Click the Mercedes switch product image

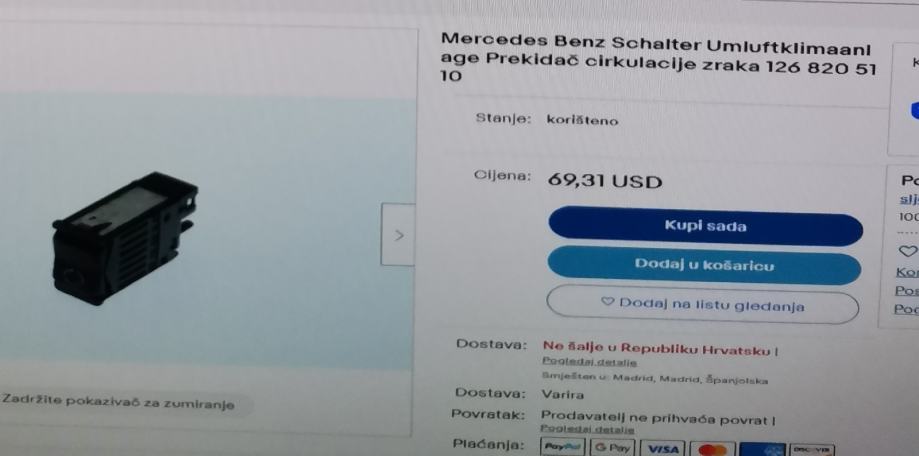(125, 238)
